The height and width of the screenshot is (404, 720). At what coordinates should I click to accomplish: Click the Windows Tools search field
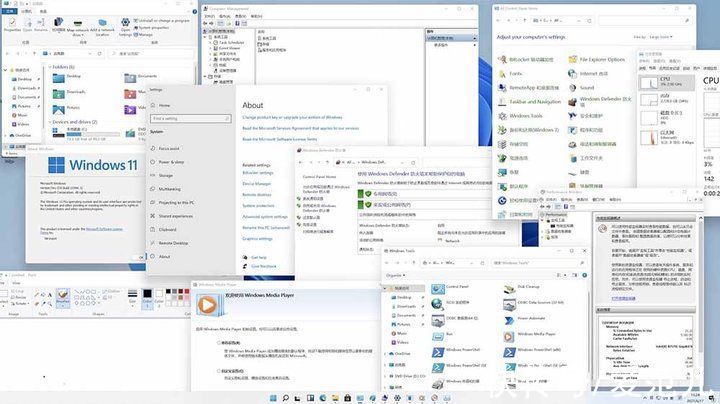[538, 263]
